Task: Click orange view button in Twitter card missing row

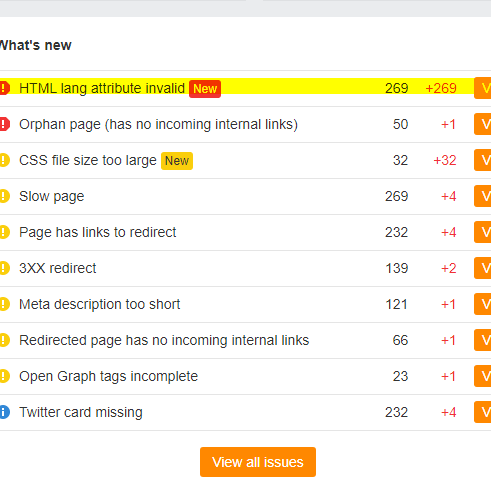Action: [483, 412]
